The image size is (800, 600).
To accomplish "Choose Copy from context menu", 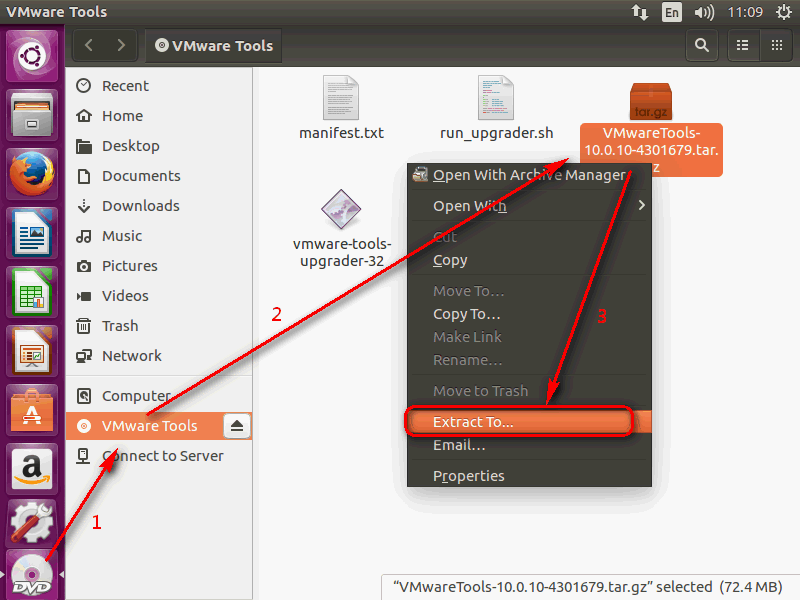I will (529, 260).
